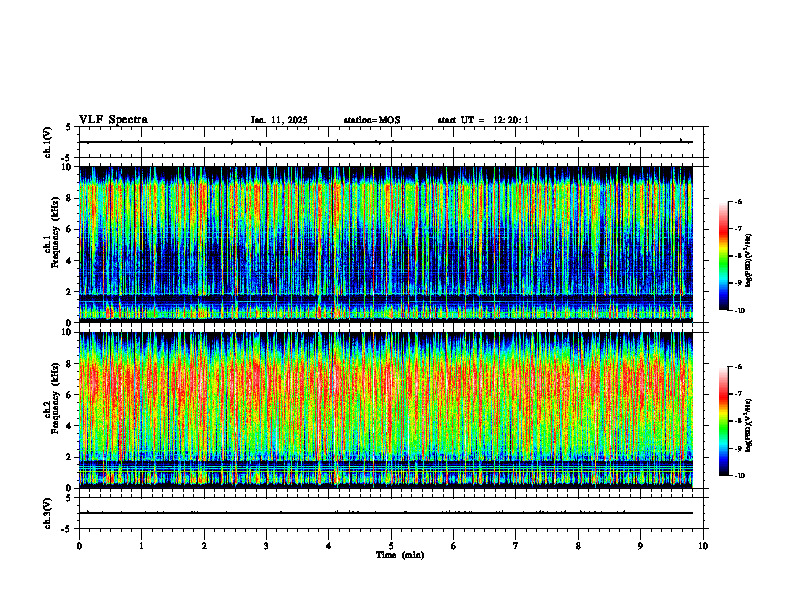This screenshot has width=792, height=612.
Task: Click the "-5" tick on ch.3(V) axis
Action: click(67, 529)
